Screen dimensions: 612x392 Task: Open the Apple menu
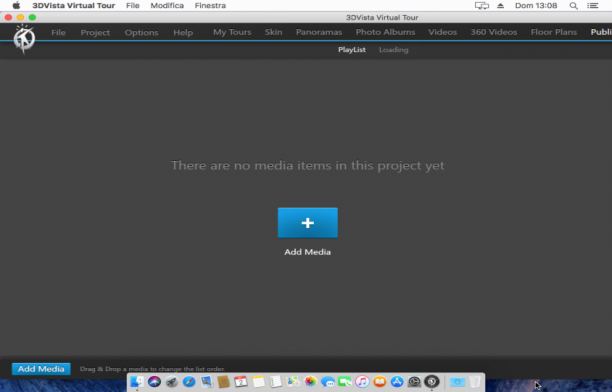point(16,5)
